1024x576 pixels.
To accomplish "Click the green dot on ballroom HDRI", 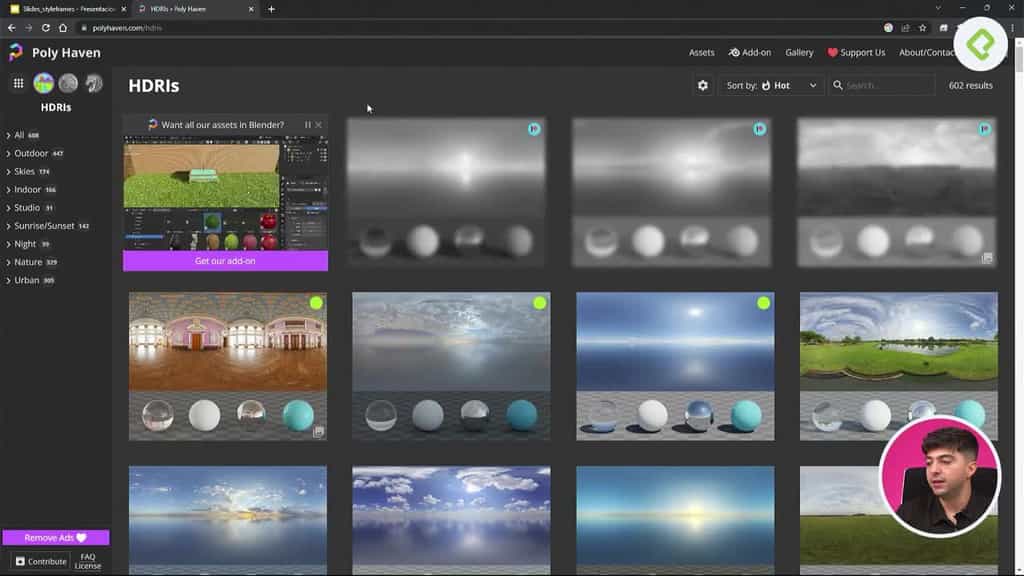I will pyautogui.click(x=316, y=303).
